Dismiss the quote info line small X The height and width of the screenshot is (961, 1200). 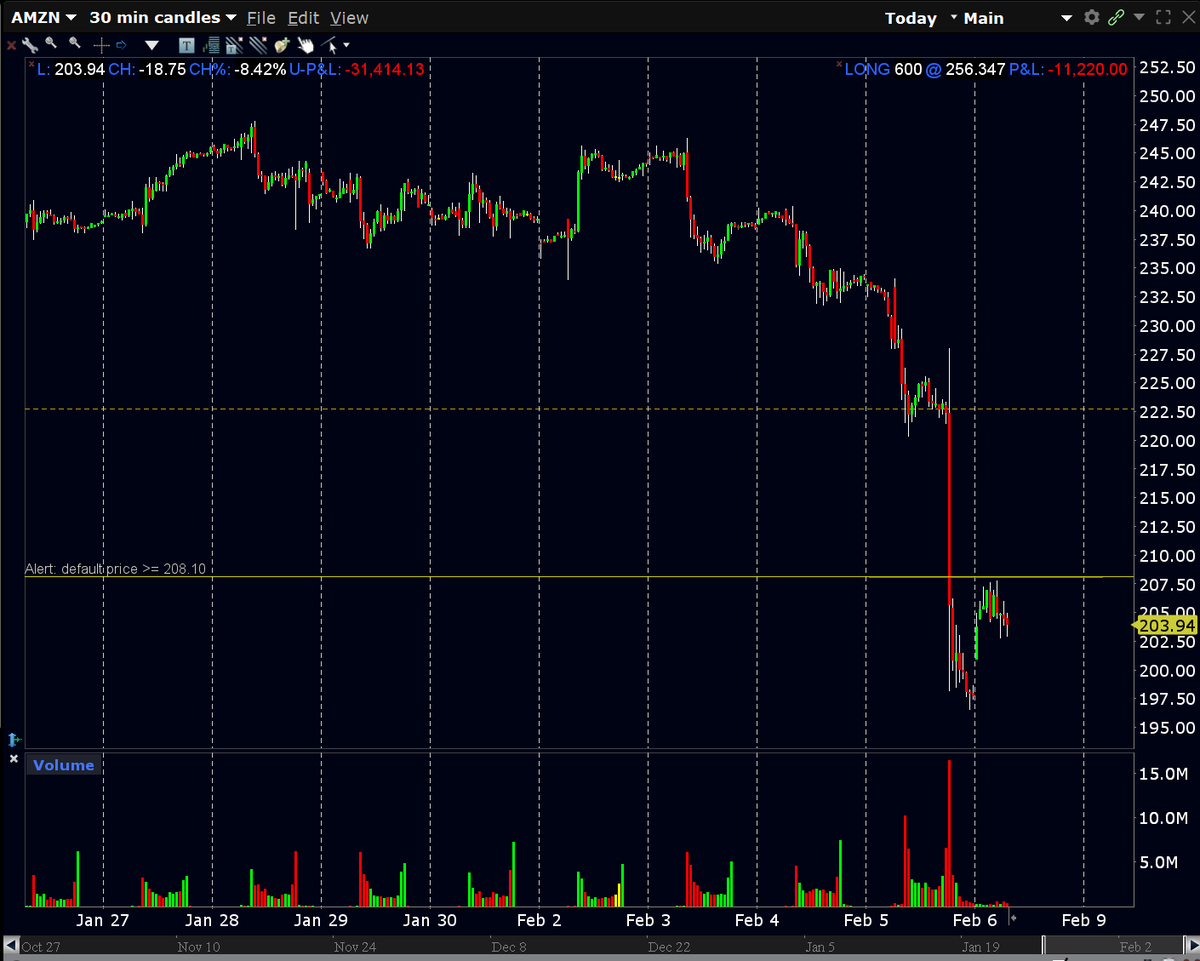30,62
